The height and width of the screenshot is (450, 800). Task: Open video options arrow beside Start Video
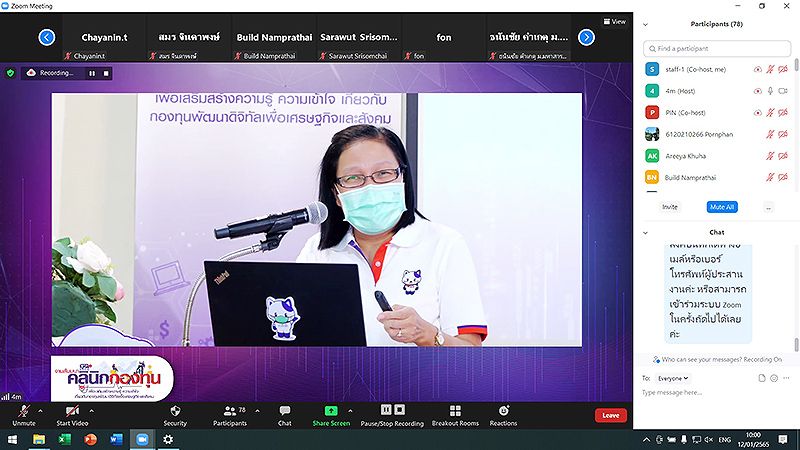coord(92,411)
